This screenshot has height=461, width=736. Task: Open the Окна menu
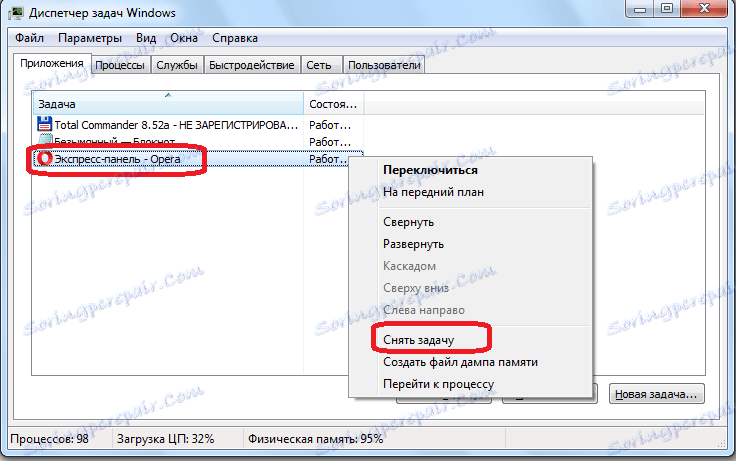pyautogui.click(x=184, y=38)
